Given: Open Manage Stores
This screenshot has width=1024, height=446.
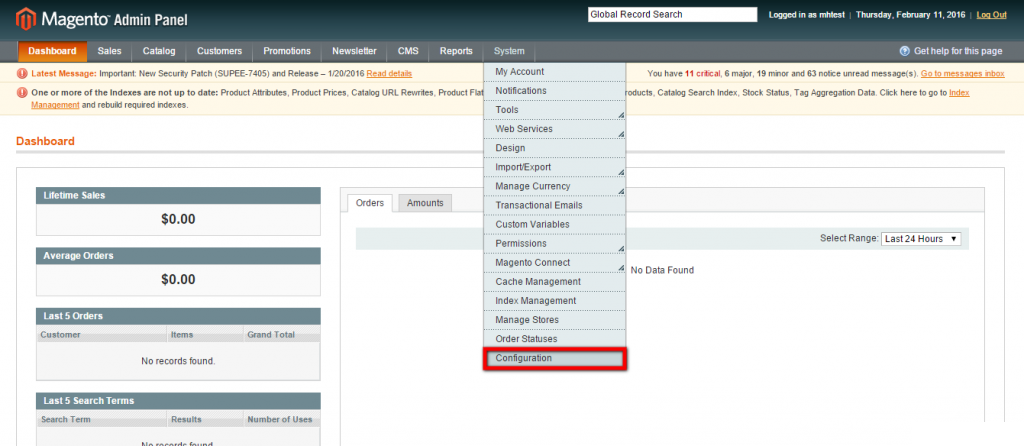Looking at the screenshot, I should coord(555,320).
